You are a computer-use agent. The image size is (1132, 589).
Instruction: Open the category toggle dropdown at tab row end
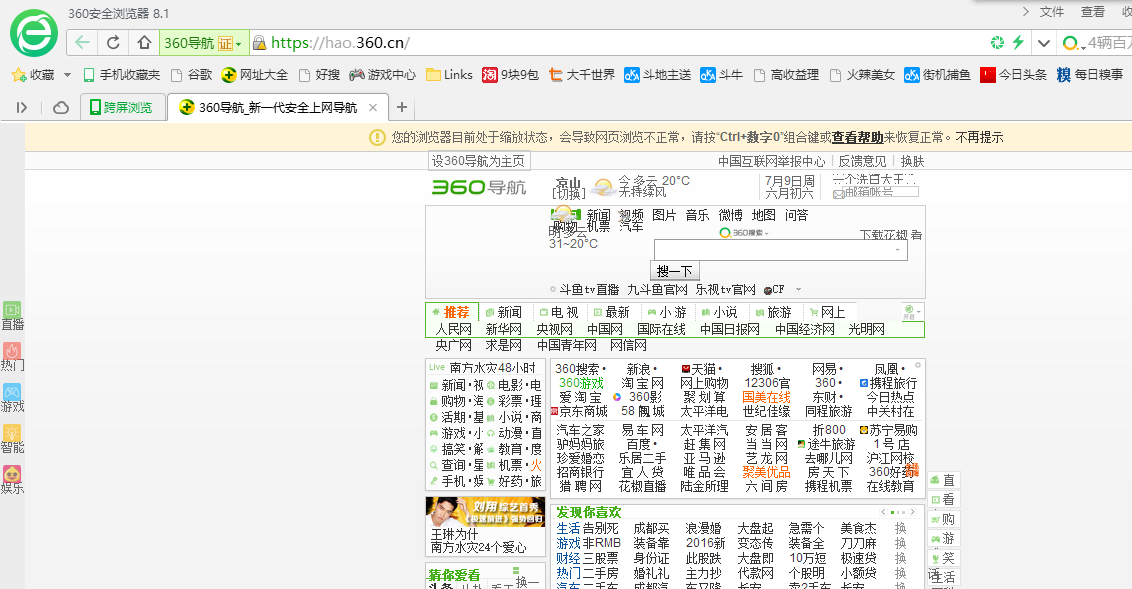tap(913, 311)
